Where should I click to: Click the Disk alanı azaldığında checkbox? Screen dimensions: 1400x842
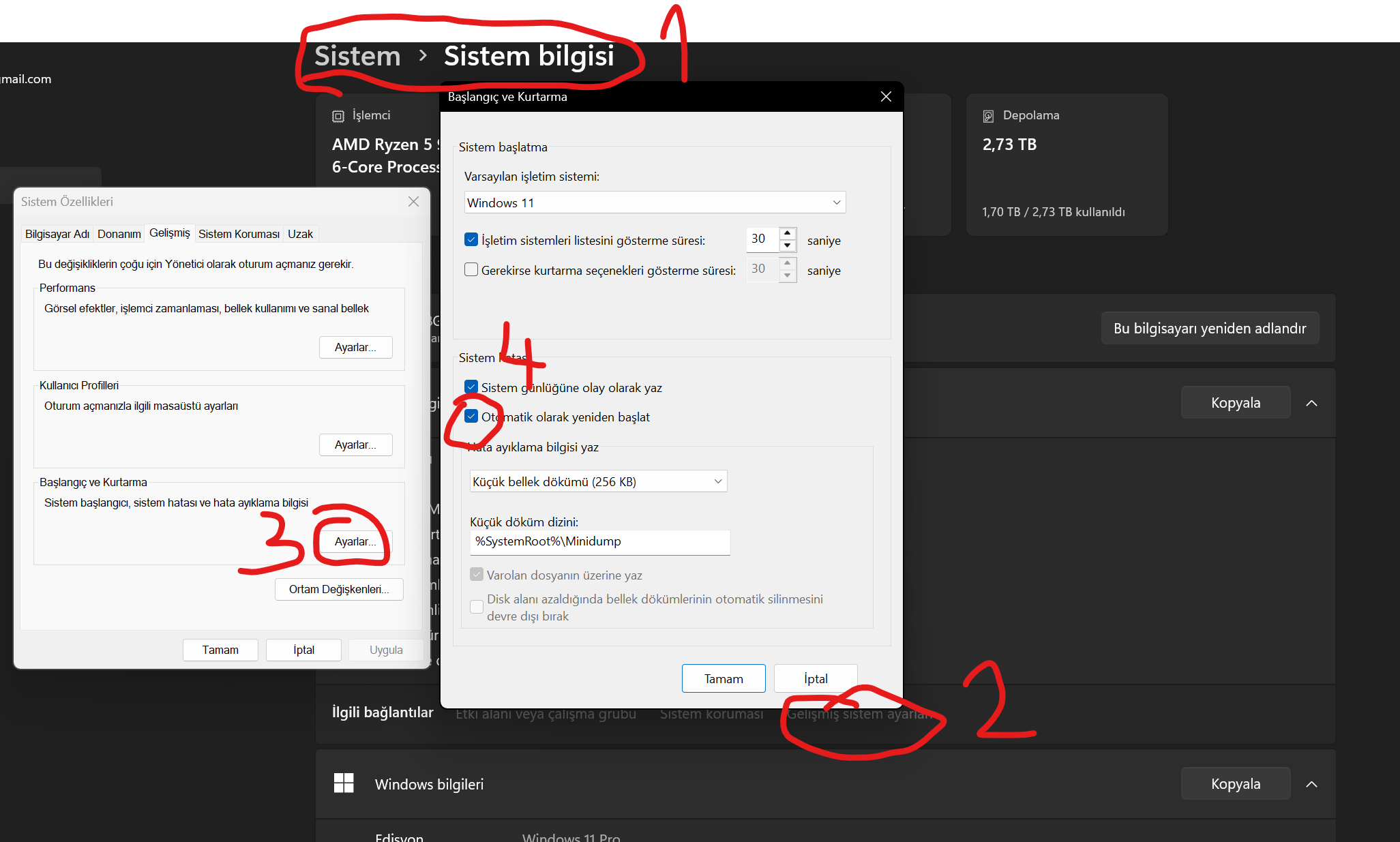click(x=477, y=607)
